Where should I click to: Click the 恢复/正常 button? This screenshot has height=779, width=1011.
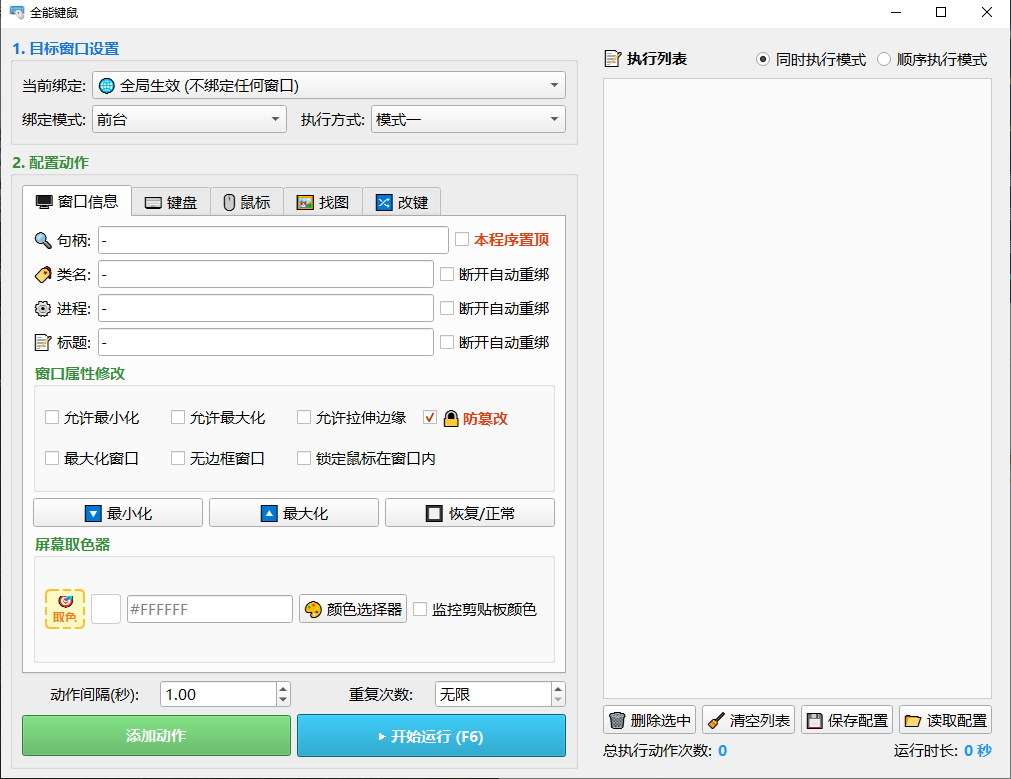[x=470, y=513]
